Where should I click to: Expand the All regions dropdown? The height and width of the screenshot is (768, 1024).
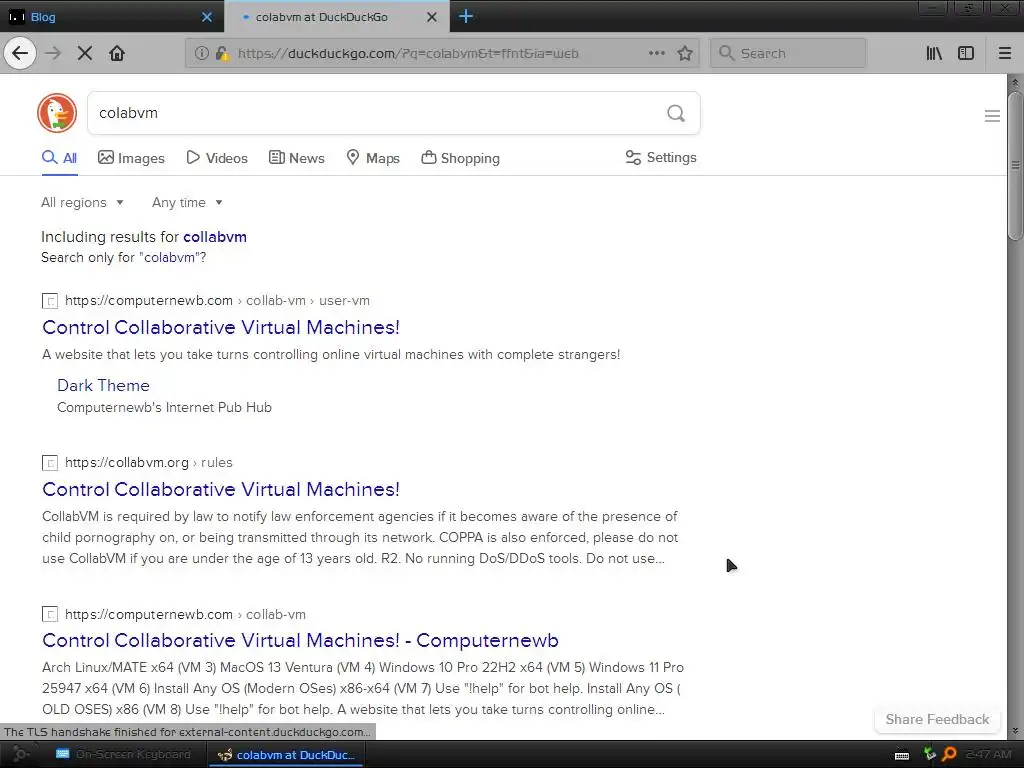[x=82, y=202]
